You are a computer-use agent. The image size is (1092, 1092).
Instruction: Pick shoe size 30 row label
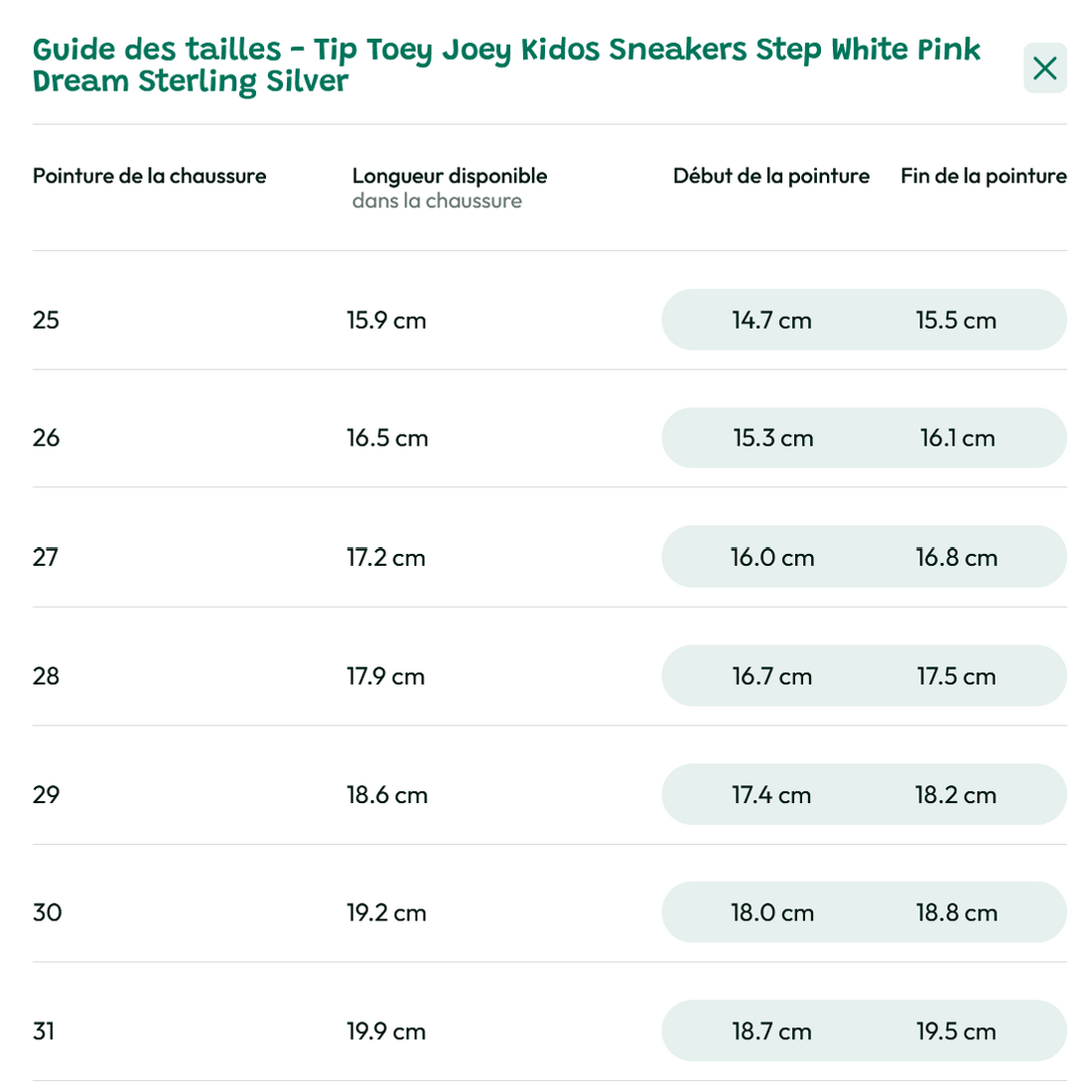48,912
